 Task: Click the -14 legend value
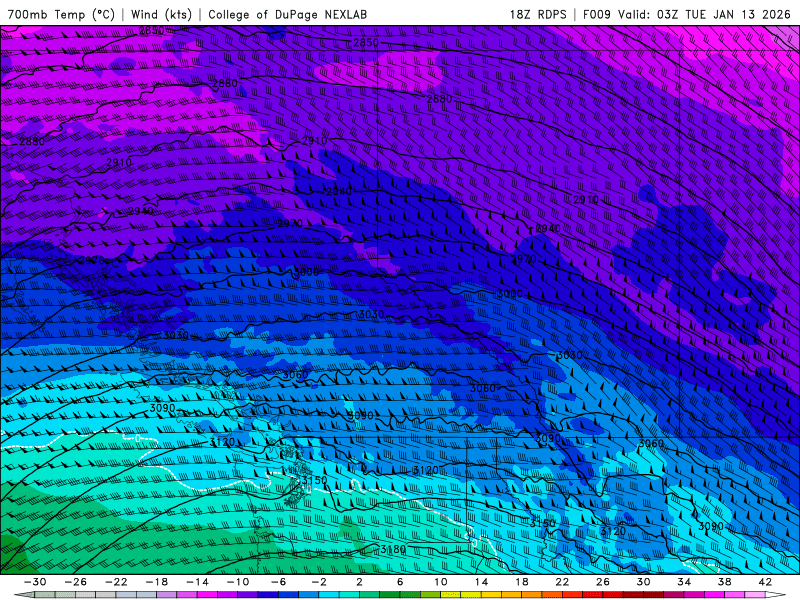(197, 582)
